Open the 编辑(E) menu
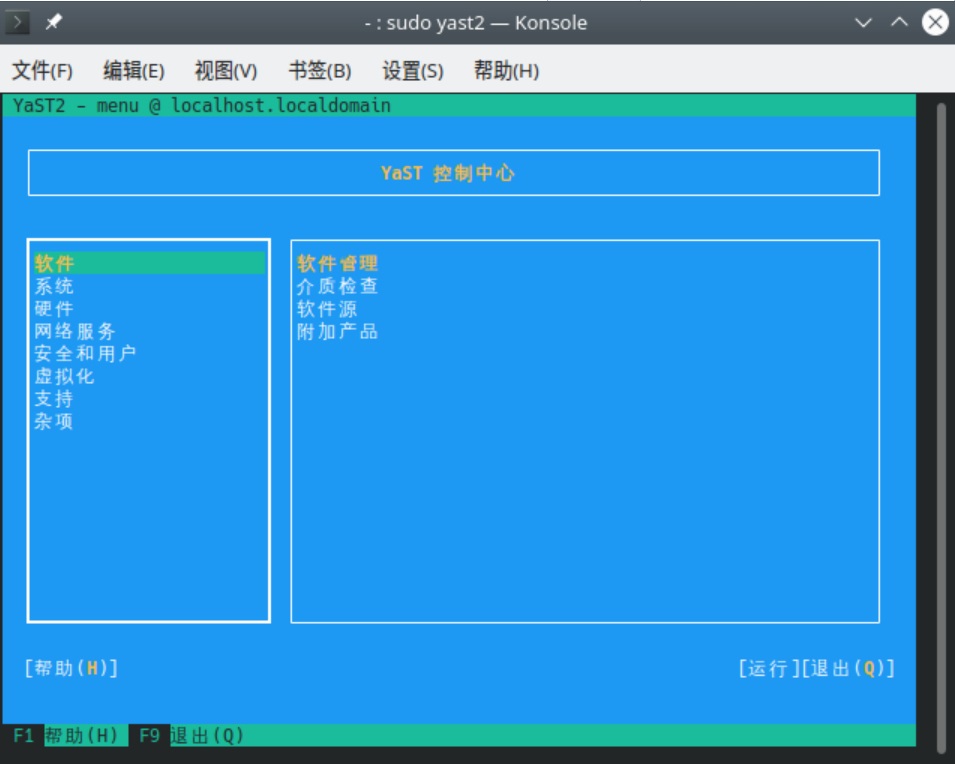The height and width of the screenshot is (764, 955). [x=133, y=71]
